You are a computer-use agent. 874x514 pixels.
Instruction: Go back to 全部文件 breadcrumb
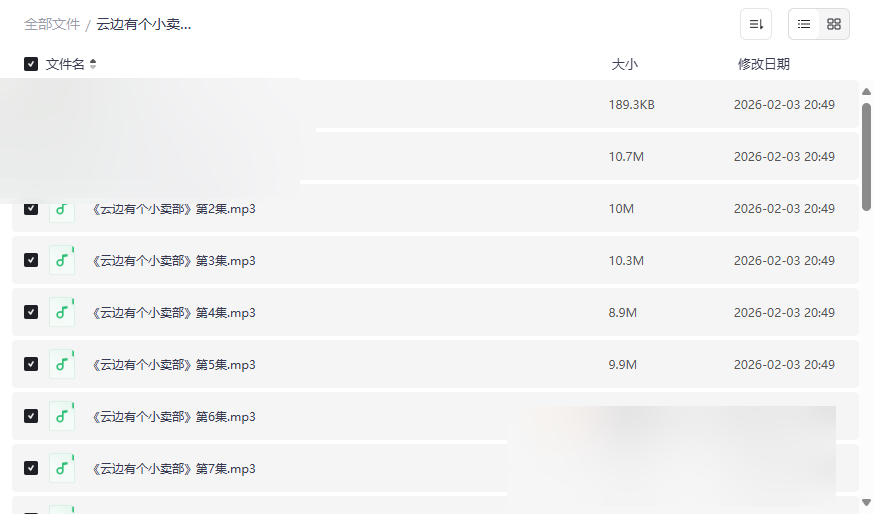click(x=52, y=24)
